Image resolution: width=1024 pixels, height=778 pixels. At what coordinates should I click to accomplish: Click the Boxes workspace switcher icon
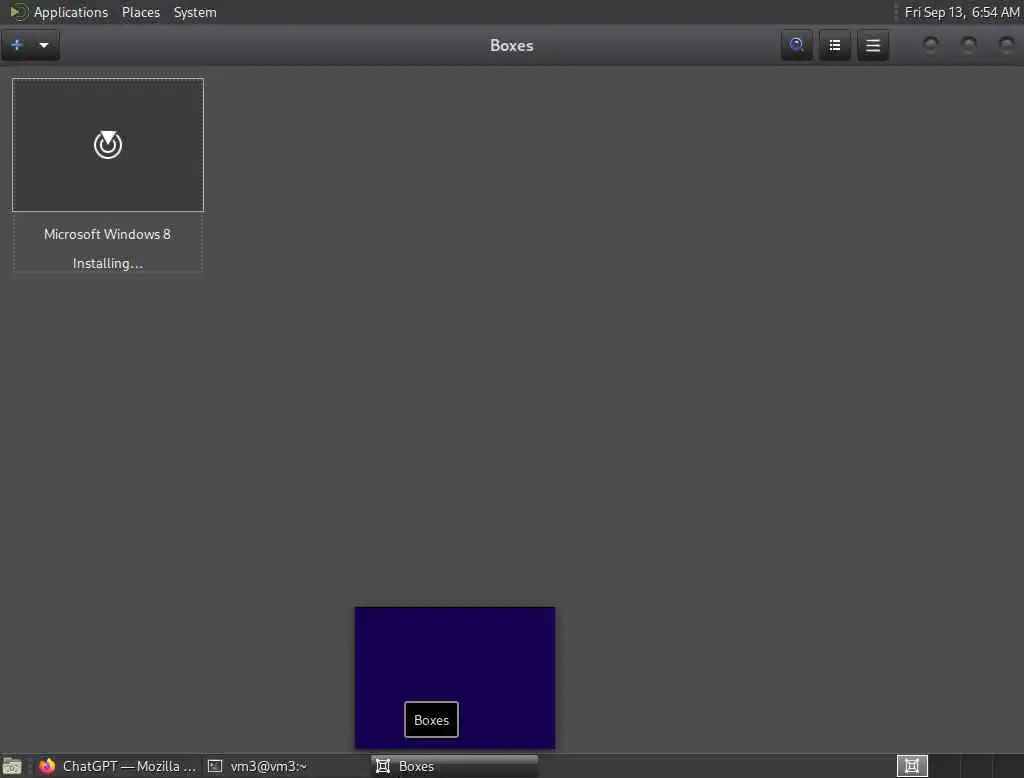(912, 766)
